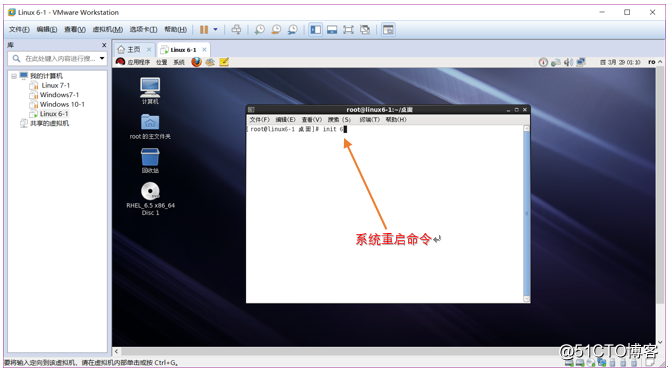Viewport: 668px width, 370px height.
Task: Open the mail client panel icon
Action: tap(210, 62)
